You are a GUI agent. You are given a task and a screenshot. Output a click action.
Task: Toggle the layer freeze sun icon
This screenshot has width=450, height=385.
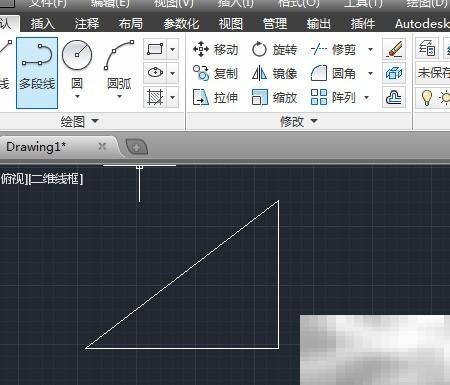click(x=445, y=98)
